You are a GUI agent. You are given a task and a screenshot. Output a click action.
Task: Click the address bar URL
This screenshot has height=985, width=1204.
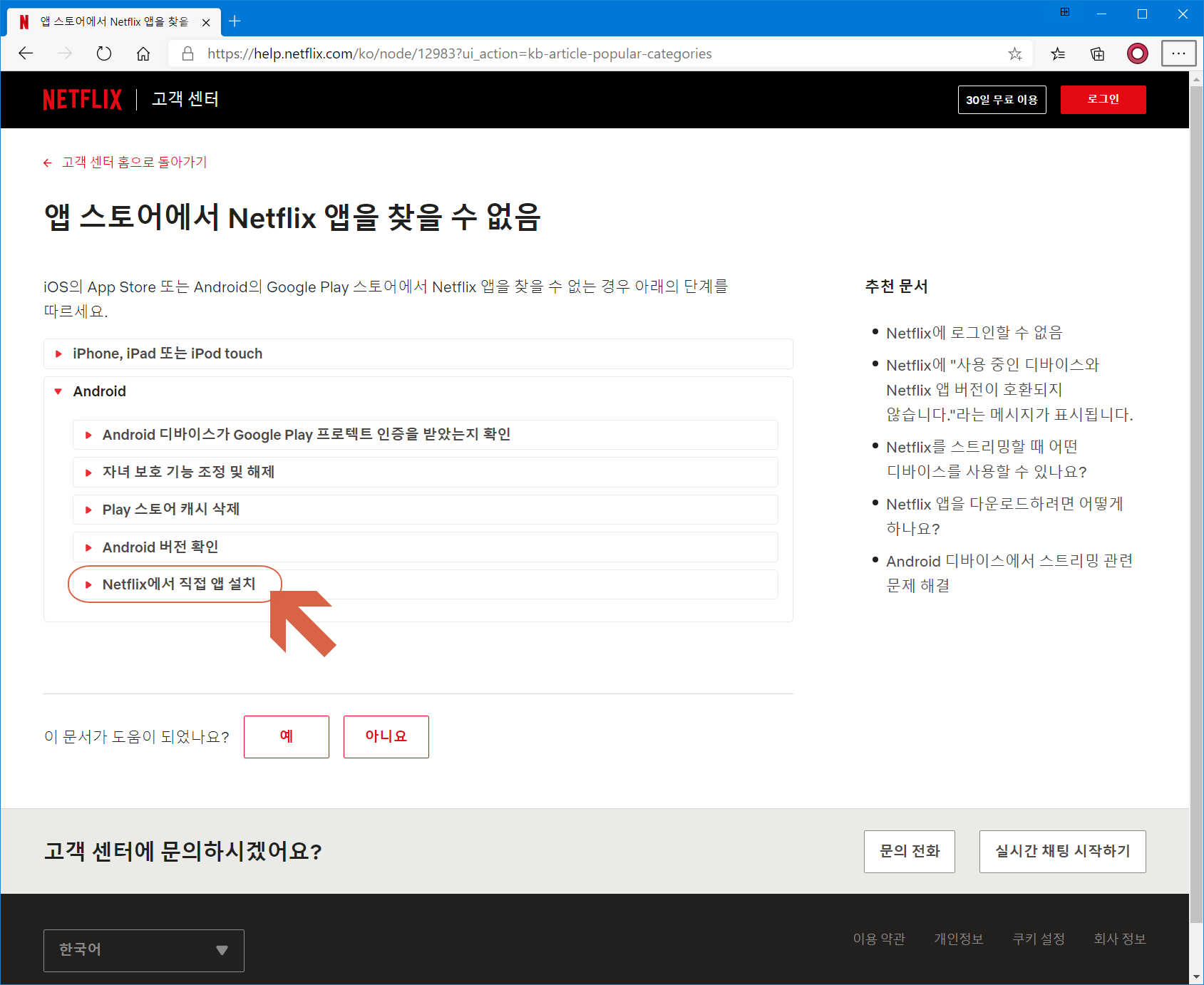click(460, 53)
